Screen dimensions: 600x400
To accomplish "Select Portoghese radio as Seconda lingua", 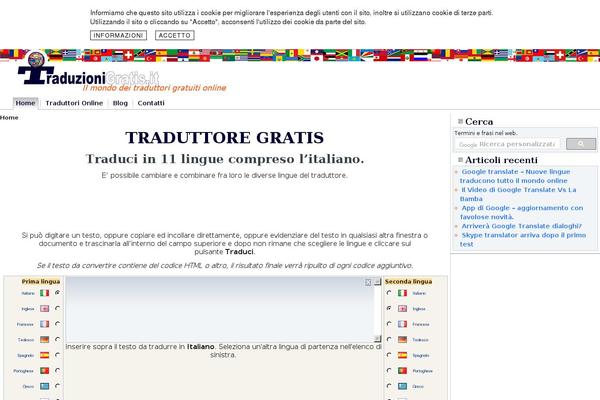I will (x=389, y=370).
